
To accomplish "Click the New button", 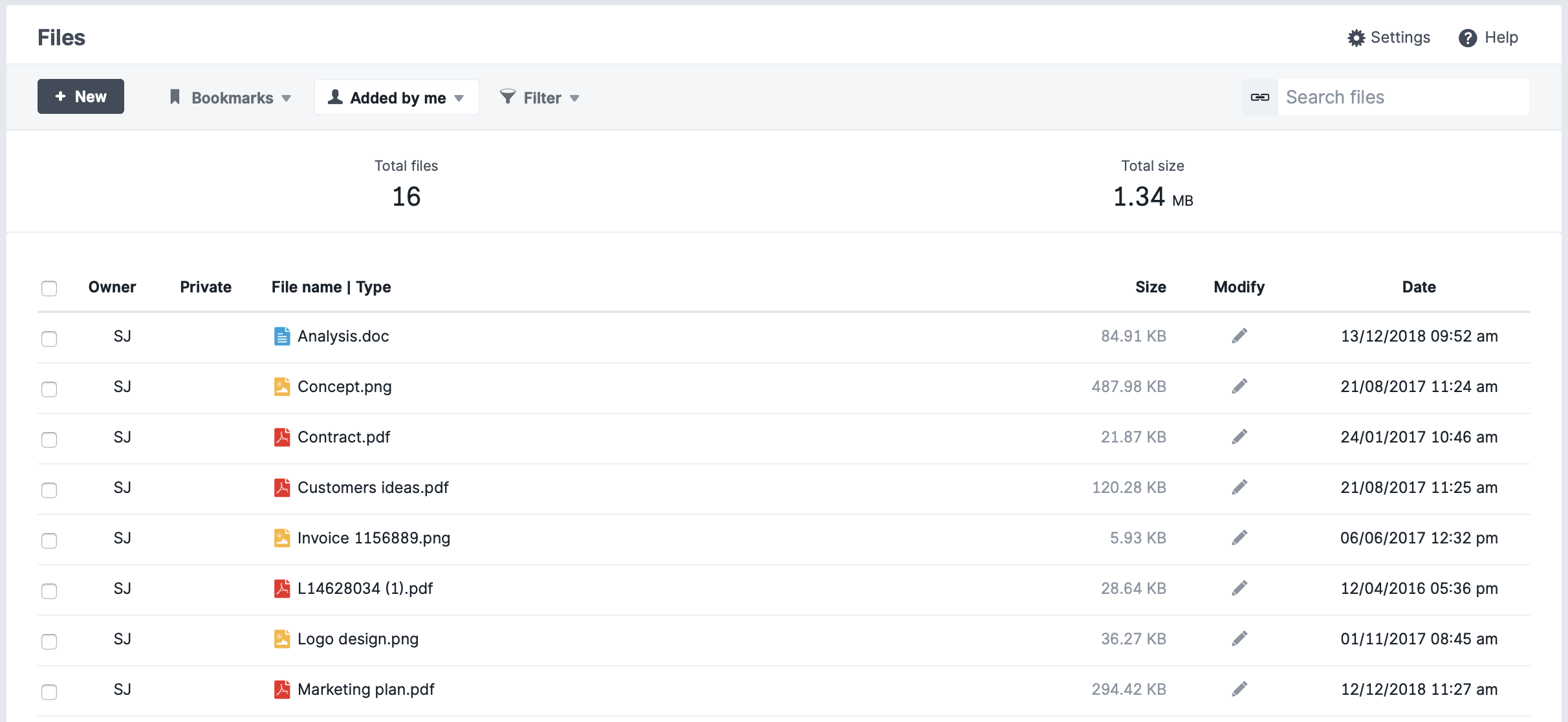I will click(x=81, y=96).
